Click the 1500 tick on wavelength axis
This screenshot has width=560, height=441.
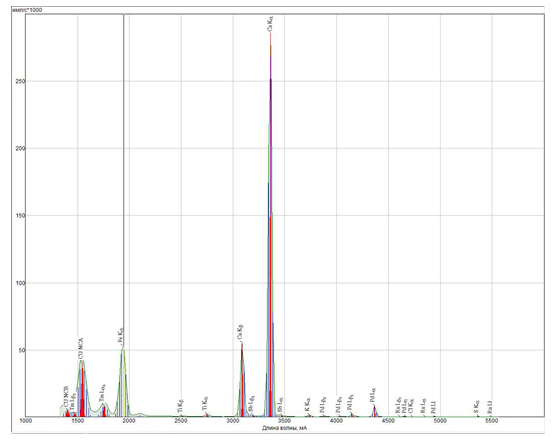(77, 421)
